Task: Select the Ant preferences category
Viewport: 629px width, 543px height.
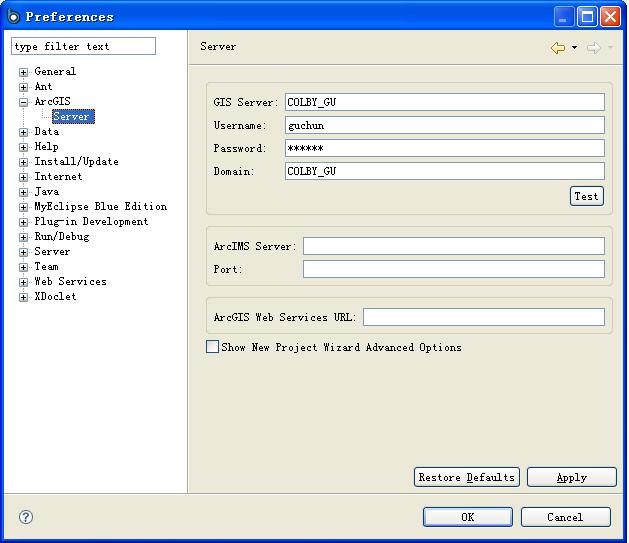Action: tap(43, 86)
